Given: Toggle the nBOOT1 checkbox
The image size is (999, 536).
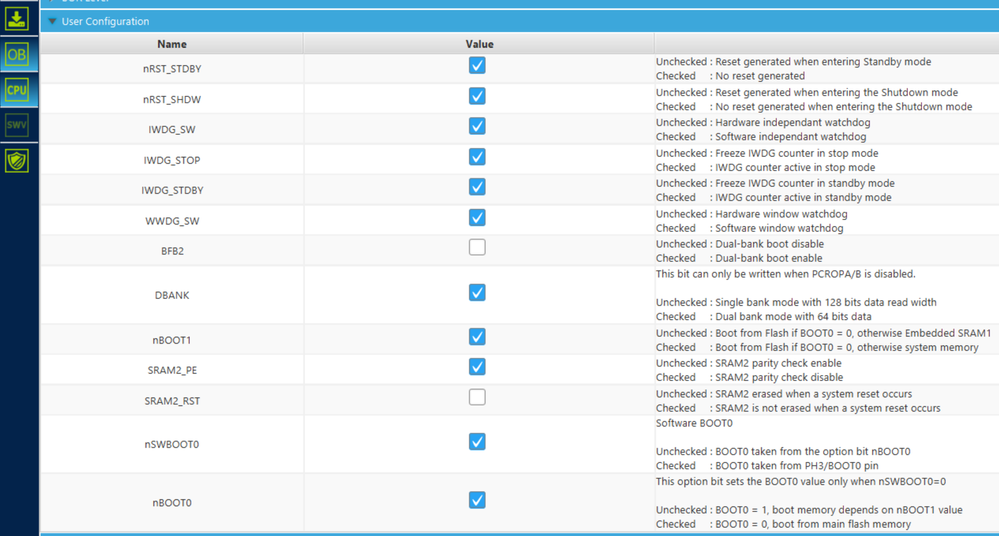Looking at the screenshot, I should (x=477, y=337).
